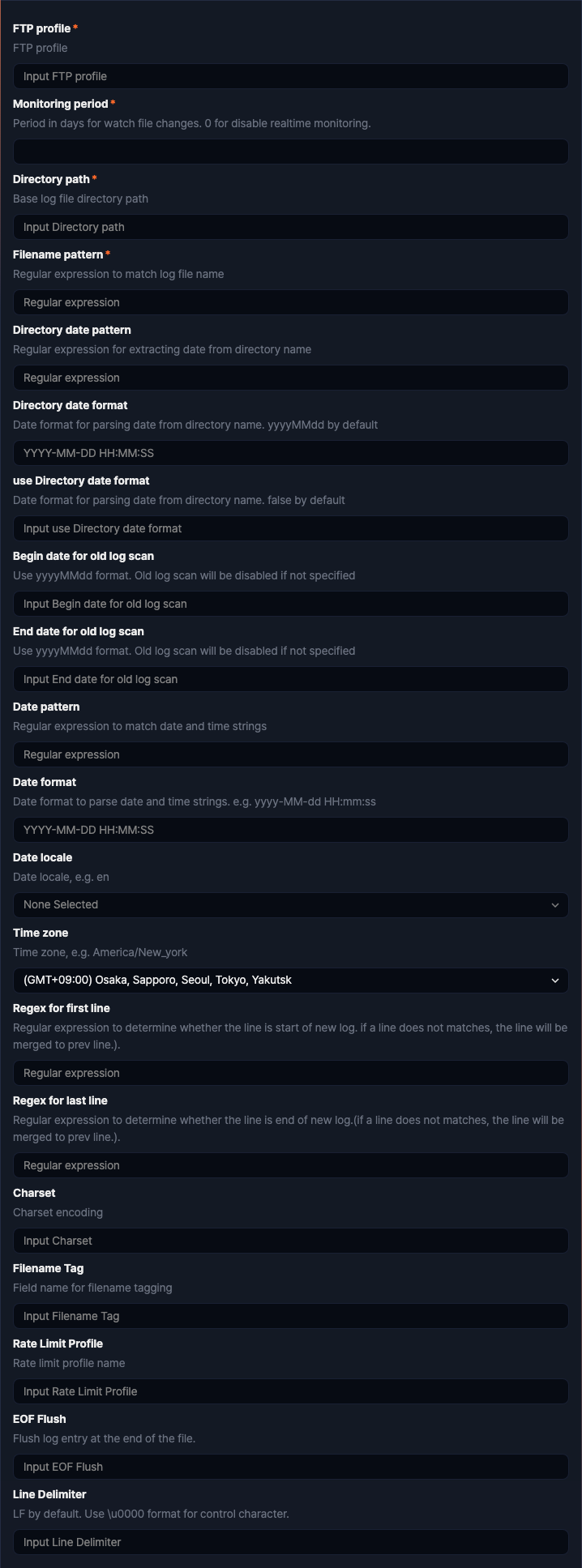
Task: Select the Input Charset field
Action: click(291, 1241)
